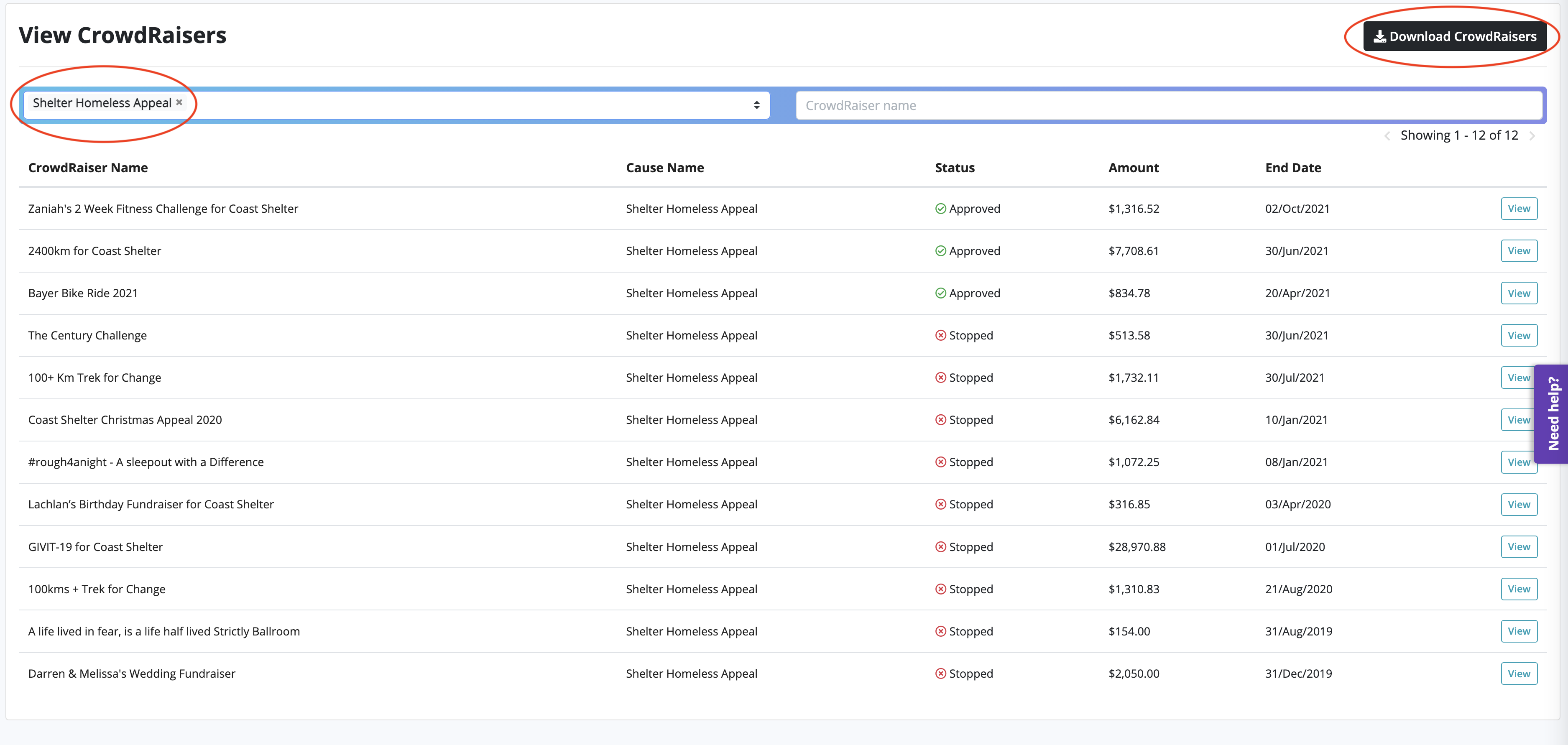Click Cause Name cell in GIVIT-19 row
This screenshot has width=1568, height=745.
pos(692,547)
